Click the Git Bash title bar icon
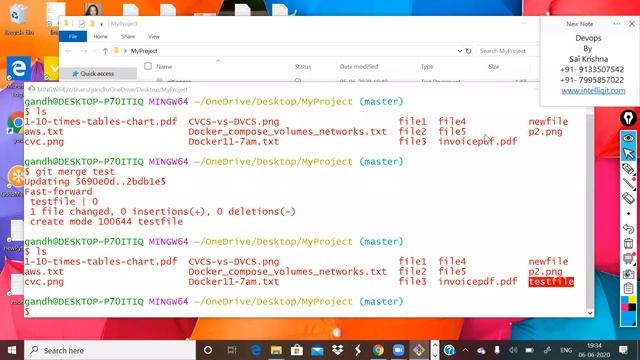Image resolution: width=640 pixels, height=360 pixels. click(x=31, y=89)
